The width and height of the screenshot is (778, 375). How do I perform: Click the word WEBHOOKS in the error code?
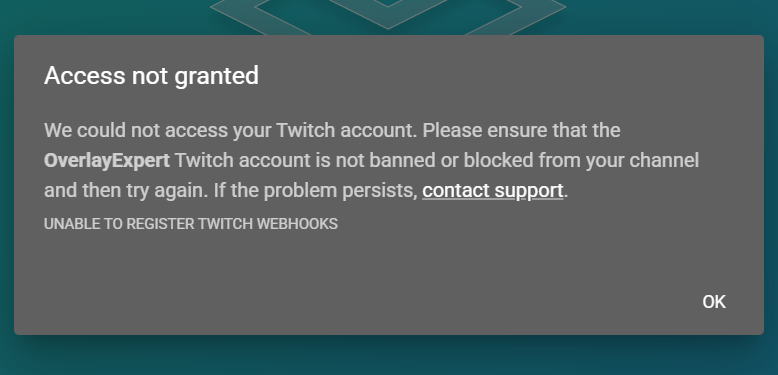[x=297, y=224]
